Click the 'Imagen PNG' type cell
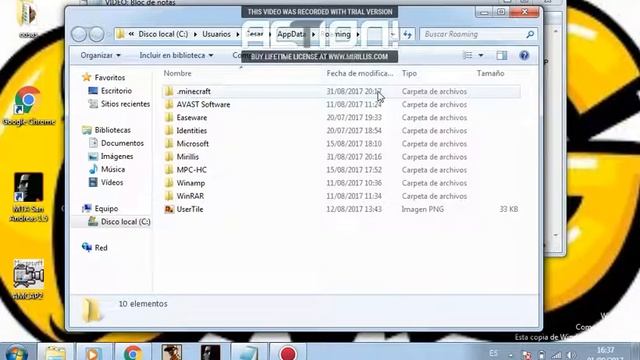The image size is (640, 360). pos(422,209)
